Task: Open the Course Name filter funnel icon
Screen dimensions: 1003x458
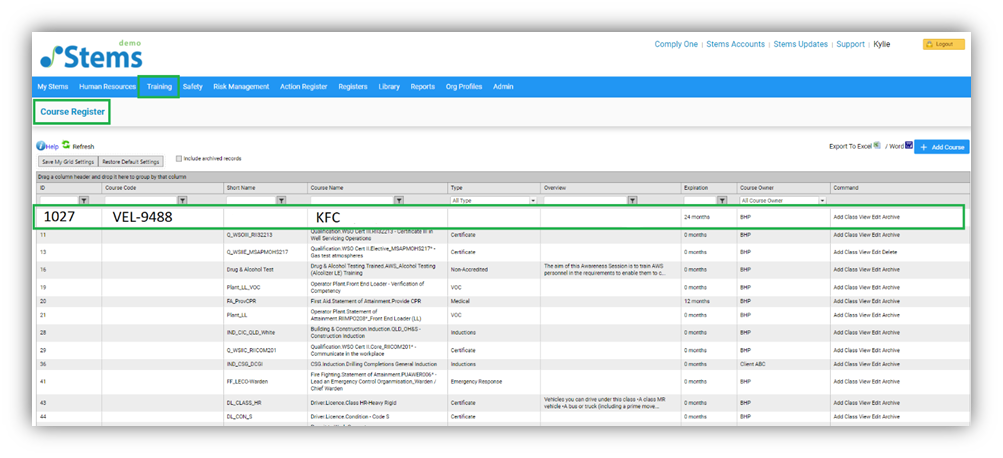Action: (x=399, y=200)
